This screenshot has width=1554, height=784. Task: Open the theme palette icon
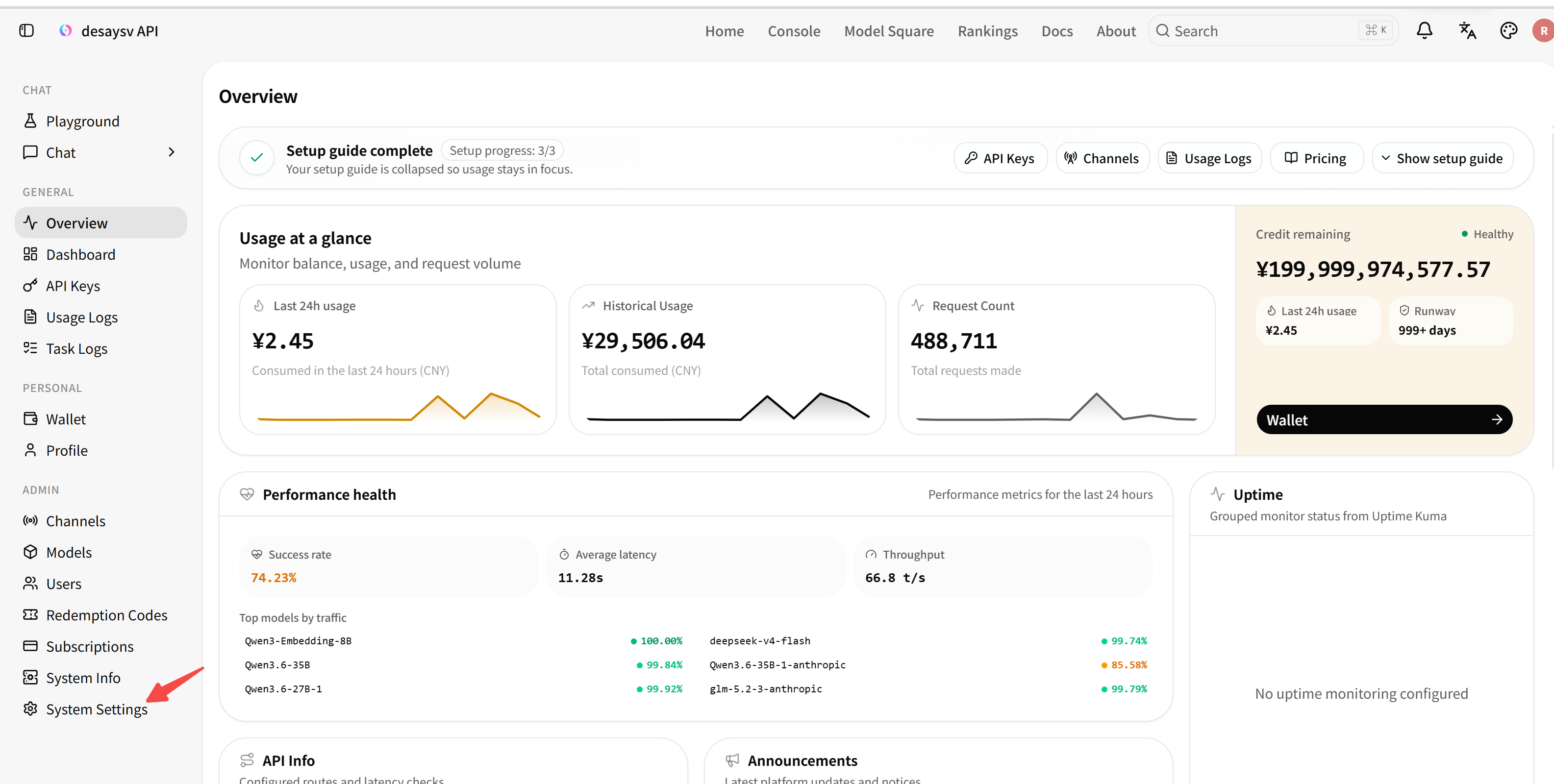pyautogui.click(x=1508, y=31)
